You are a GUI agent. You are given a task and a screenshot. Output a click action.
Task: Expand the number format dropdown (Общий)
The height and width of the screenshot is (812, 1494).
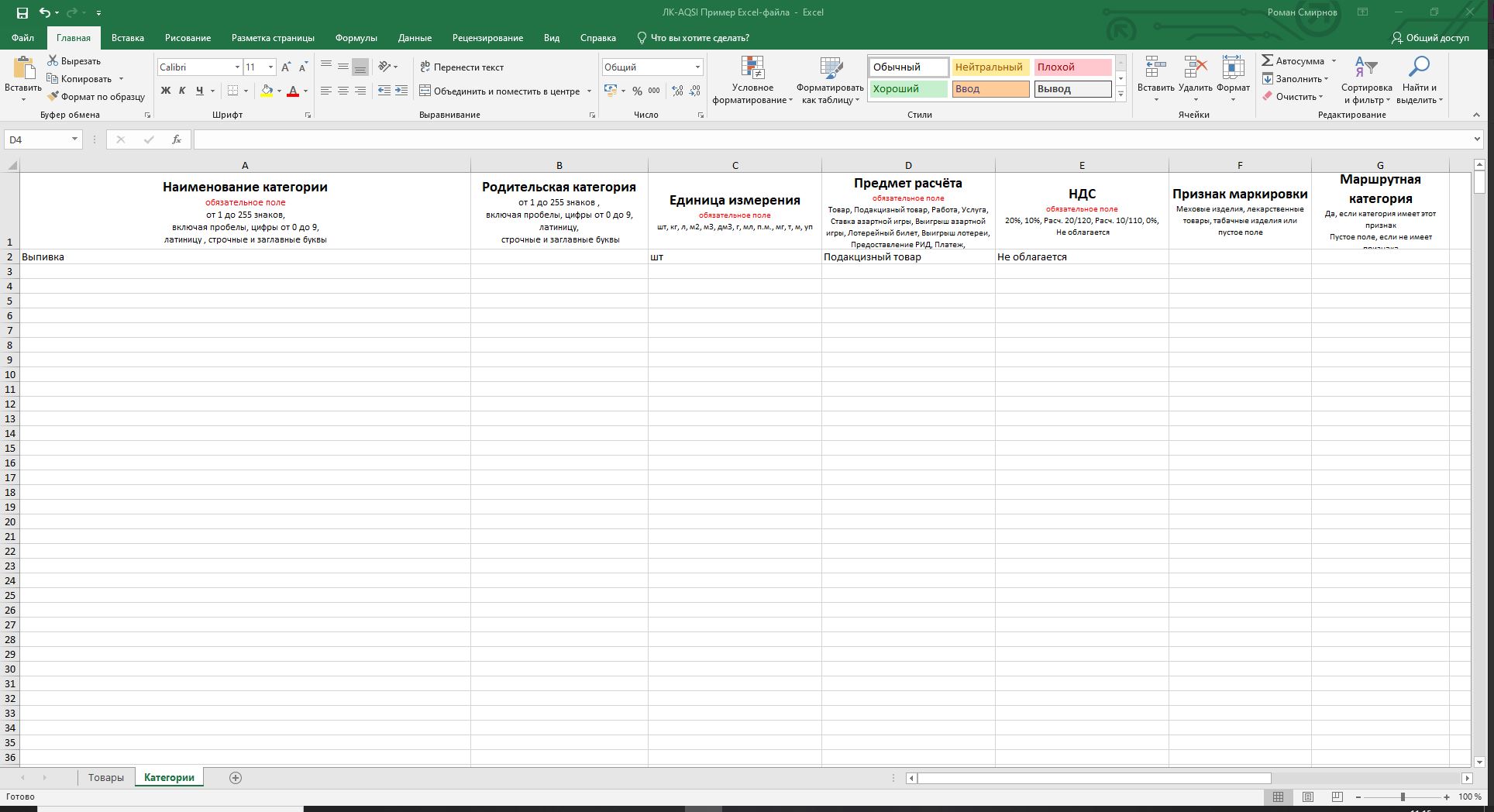click(x=697, y=67)
